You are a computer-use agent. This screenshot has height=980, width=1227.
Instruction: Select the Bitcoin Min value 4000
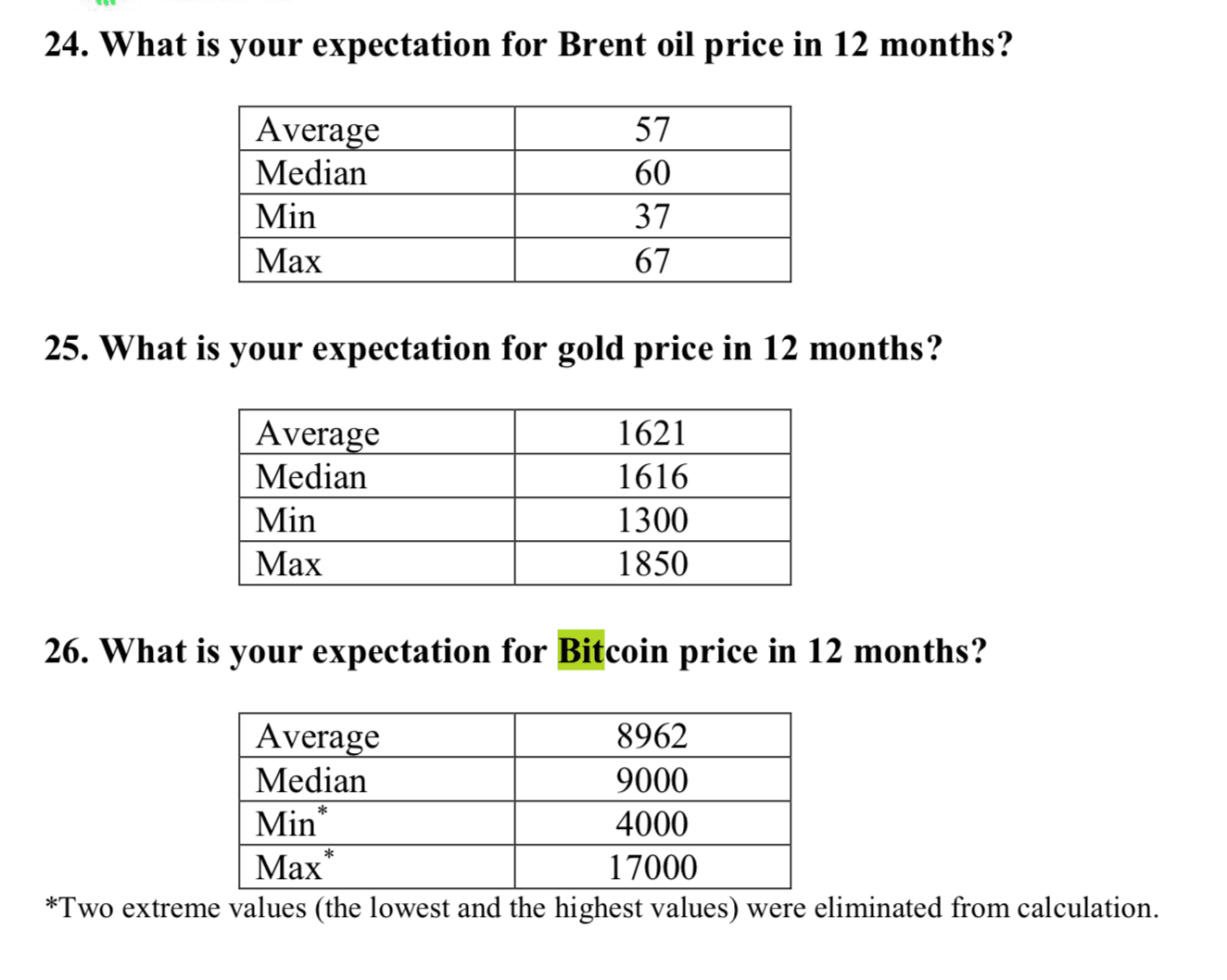click(652, 823)
